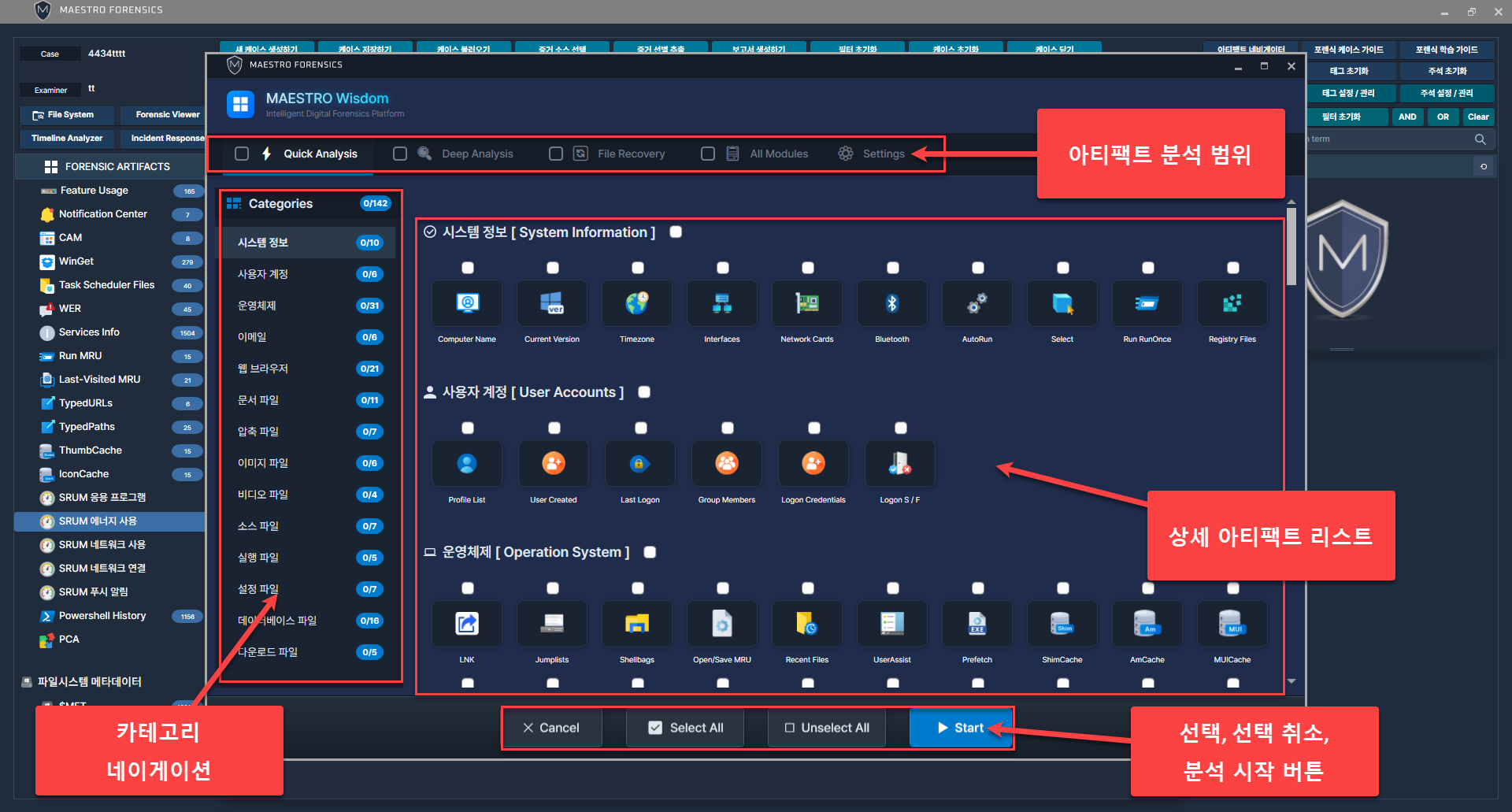Click the Group Members icon
The height and width of the screenshot is (812, 1512).
click(727, 464)
